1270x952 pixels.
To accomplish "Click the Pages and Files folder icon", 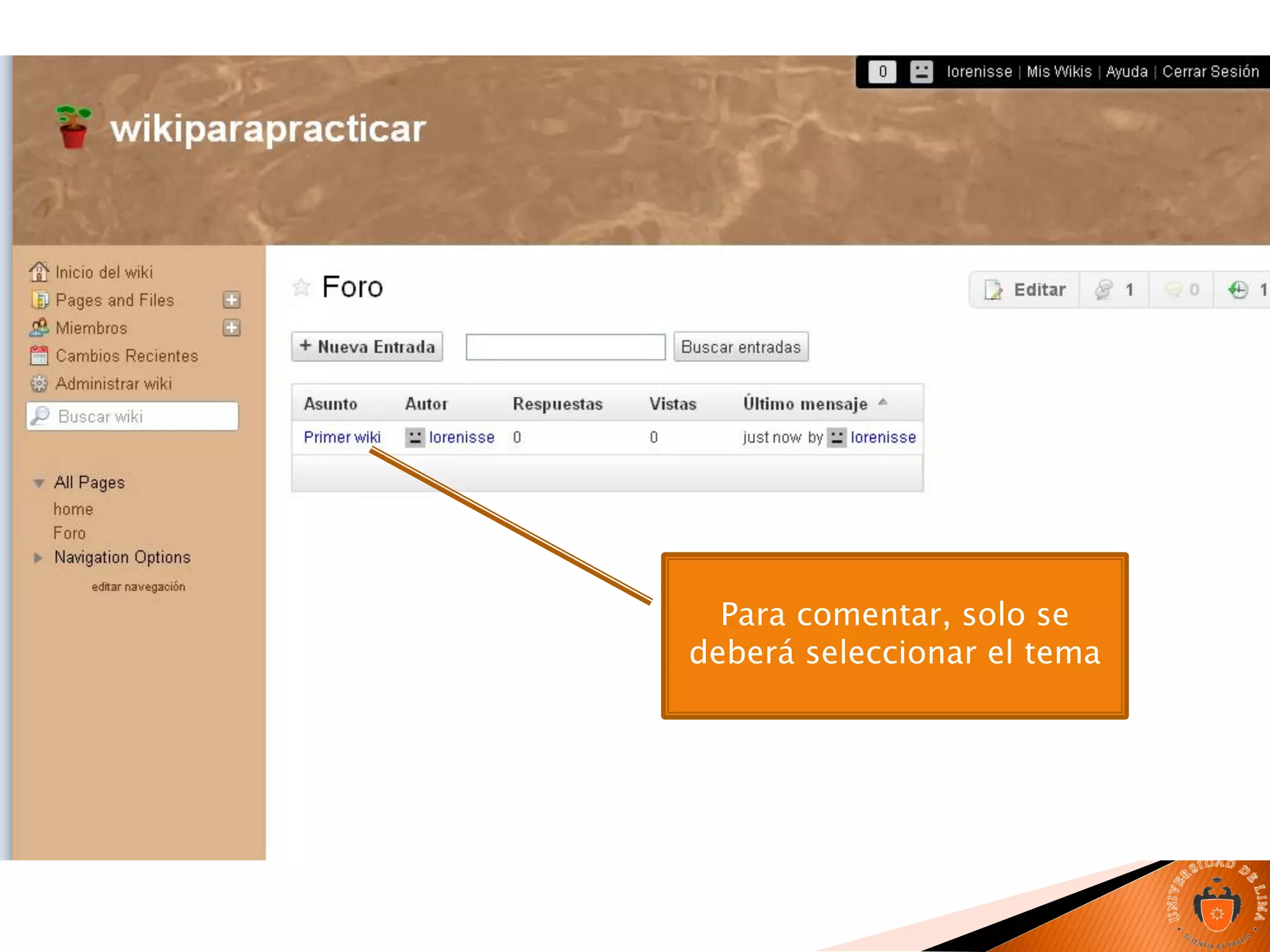I will pyautogui.click(x=39, y=300).
